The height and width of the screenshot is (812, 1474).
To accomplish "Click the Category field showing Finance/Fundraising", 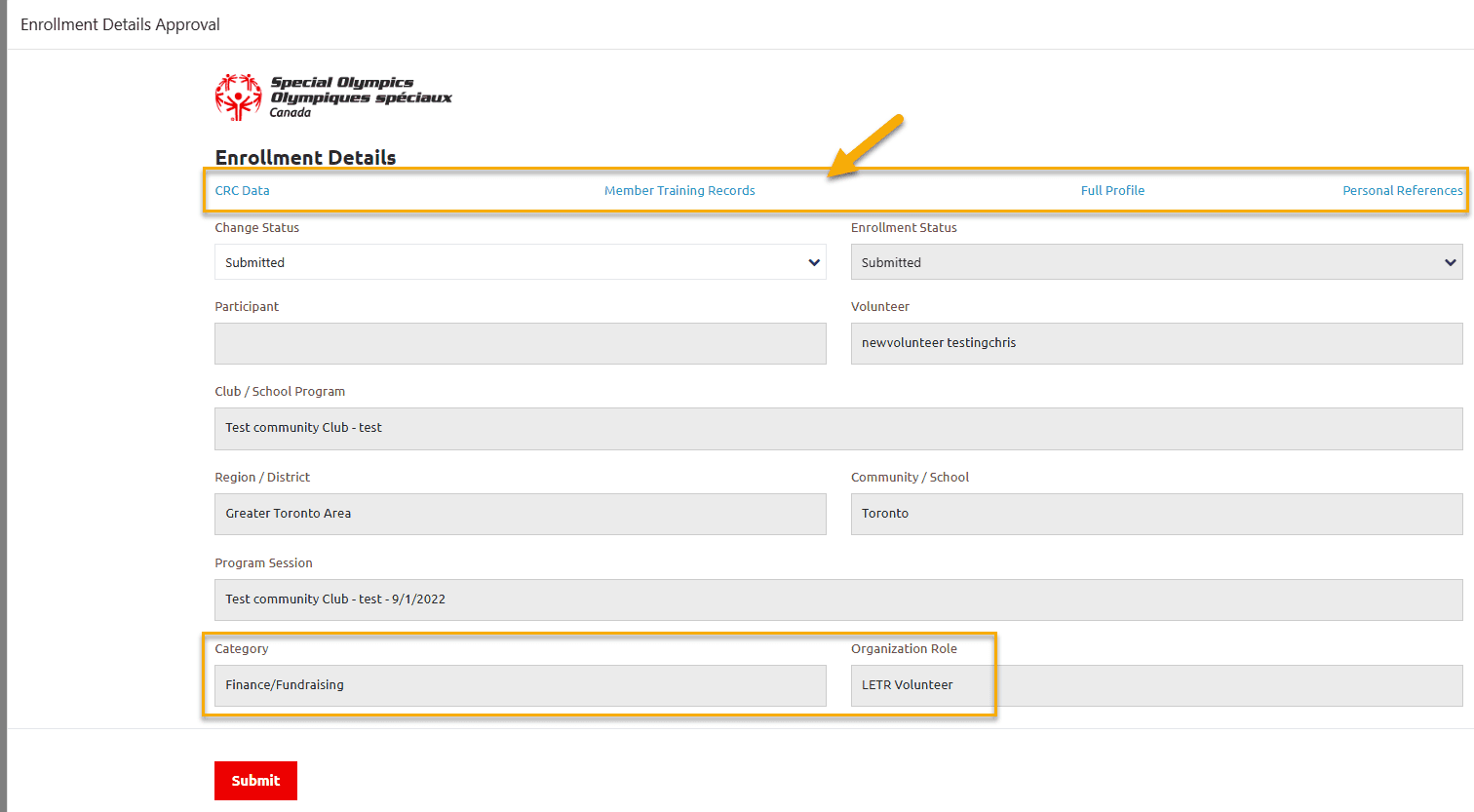I will [x=521, y=685].
